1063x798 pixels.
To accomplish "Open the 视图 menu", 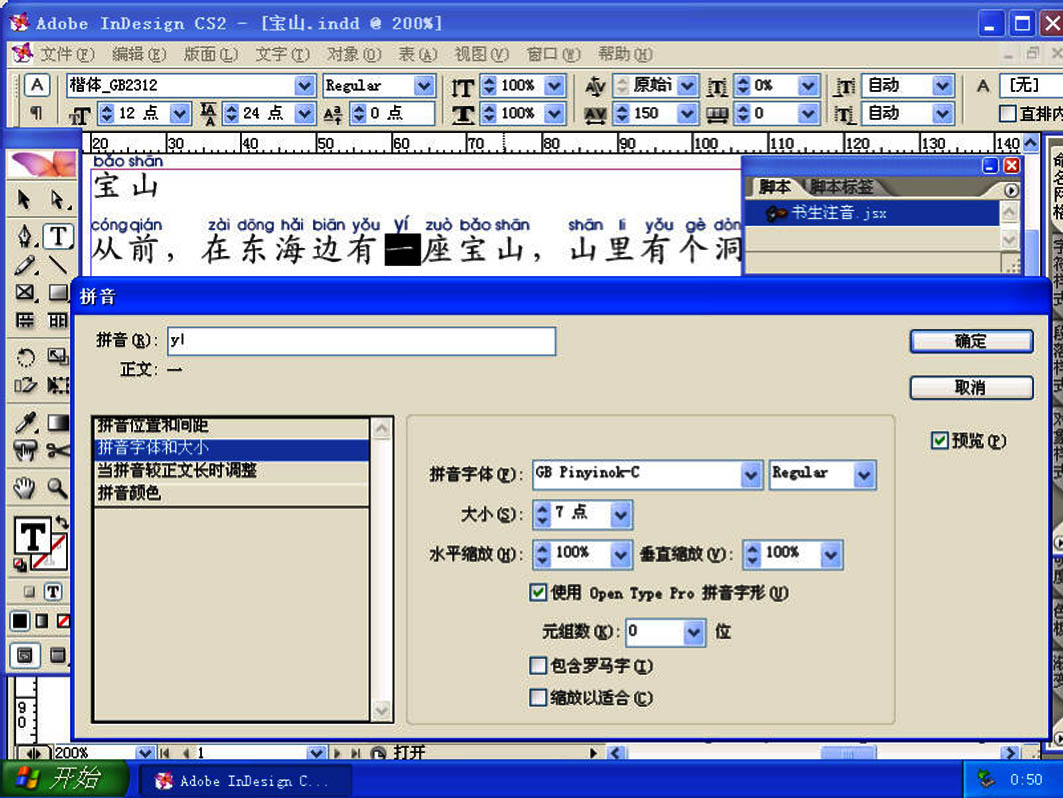I will (x=481, y=54).
